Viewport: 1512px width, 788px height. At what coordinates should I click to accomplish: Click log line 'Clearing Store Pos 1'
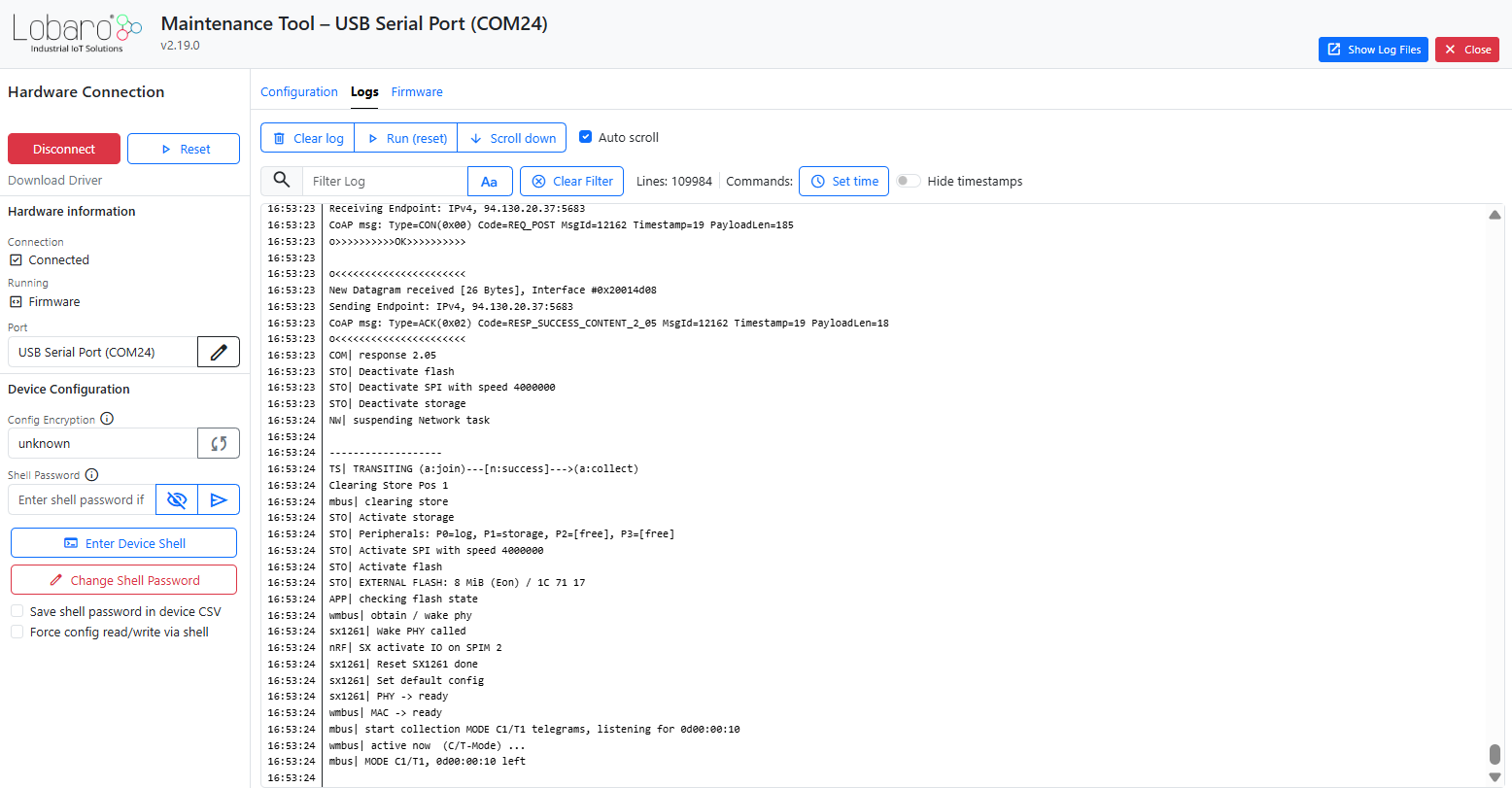click(x=389, y=485)
